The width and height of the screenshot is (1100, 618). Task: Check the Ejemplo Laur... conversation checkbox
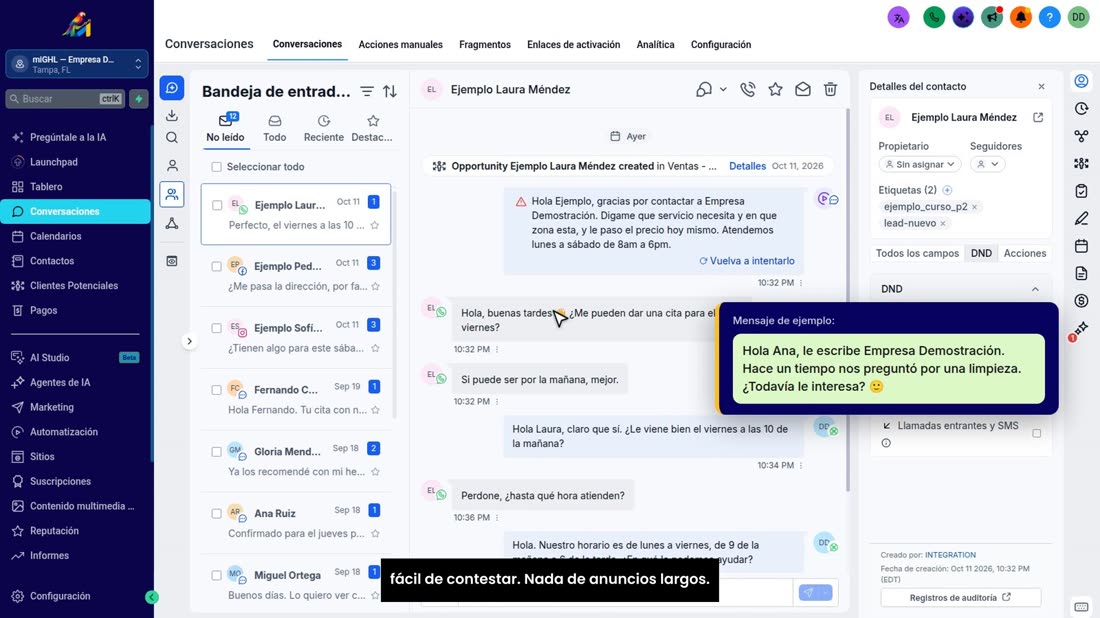(x=217, y=206)
